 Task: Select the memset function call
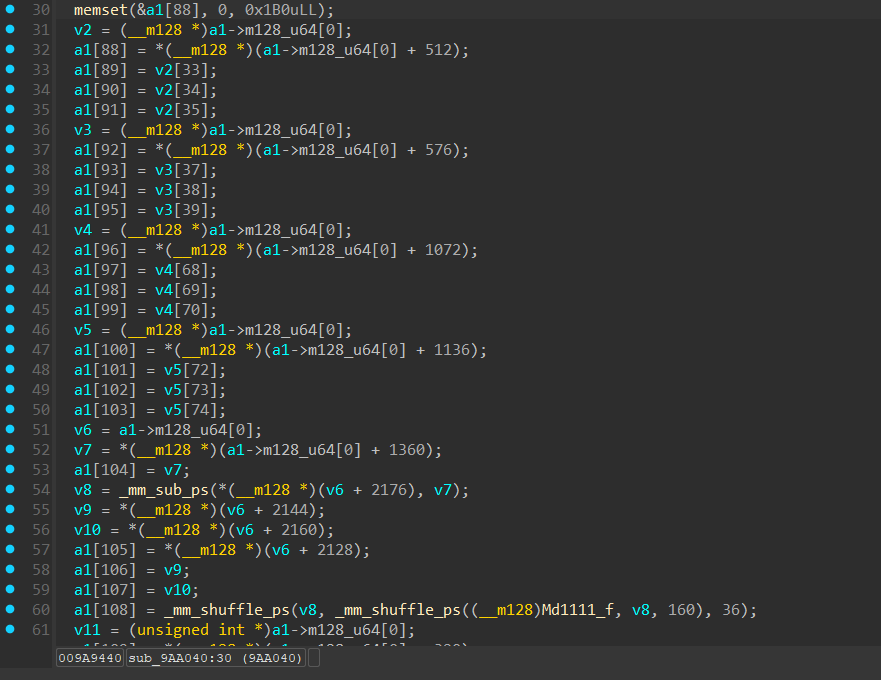click(x=98, y=10)
